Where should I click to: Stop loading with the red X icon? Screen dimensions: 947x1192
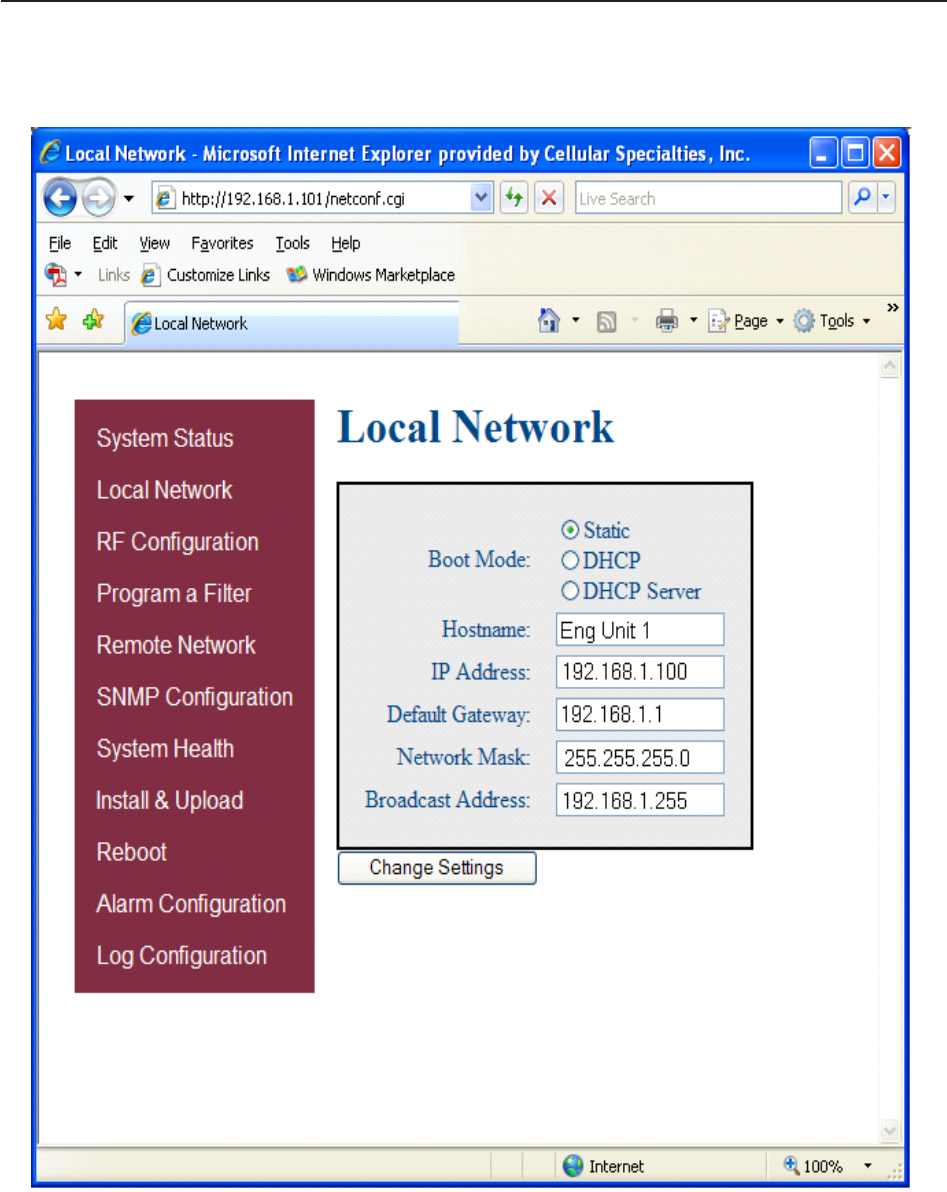click(549, 198)
